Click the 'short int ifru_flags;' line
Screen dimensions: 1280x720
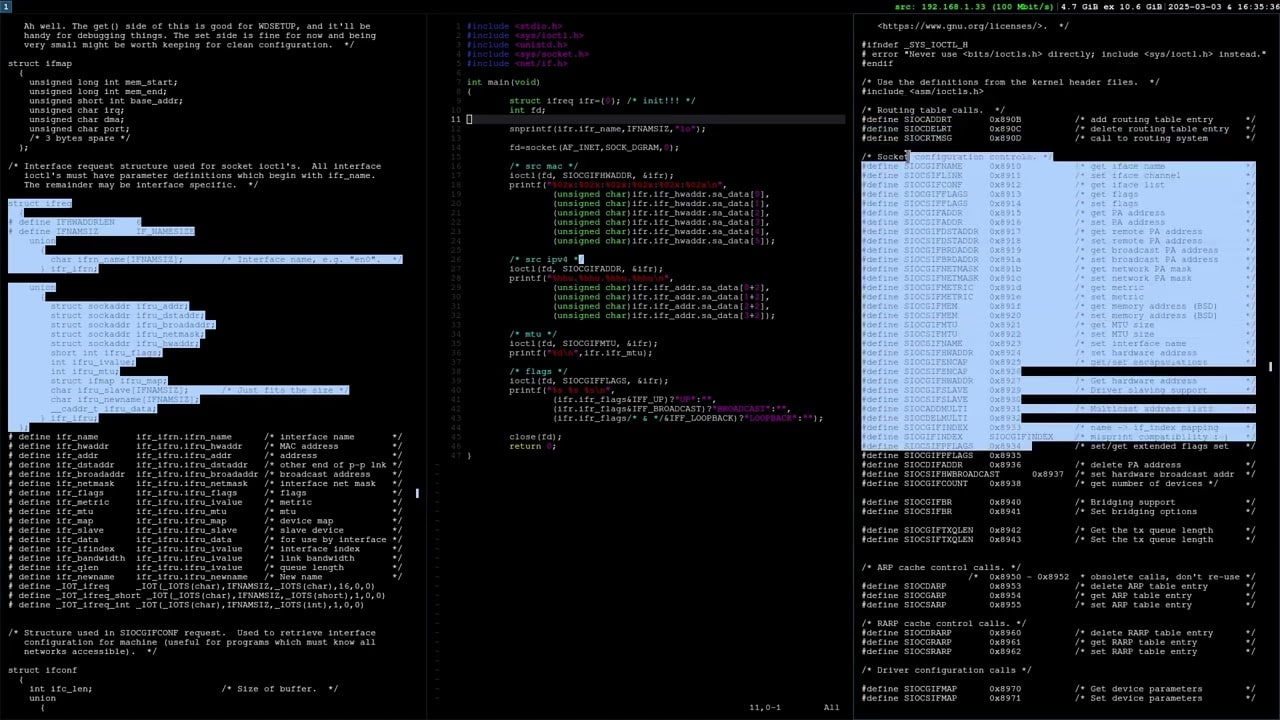pyautogui.click(x=106, y=353)
